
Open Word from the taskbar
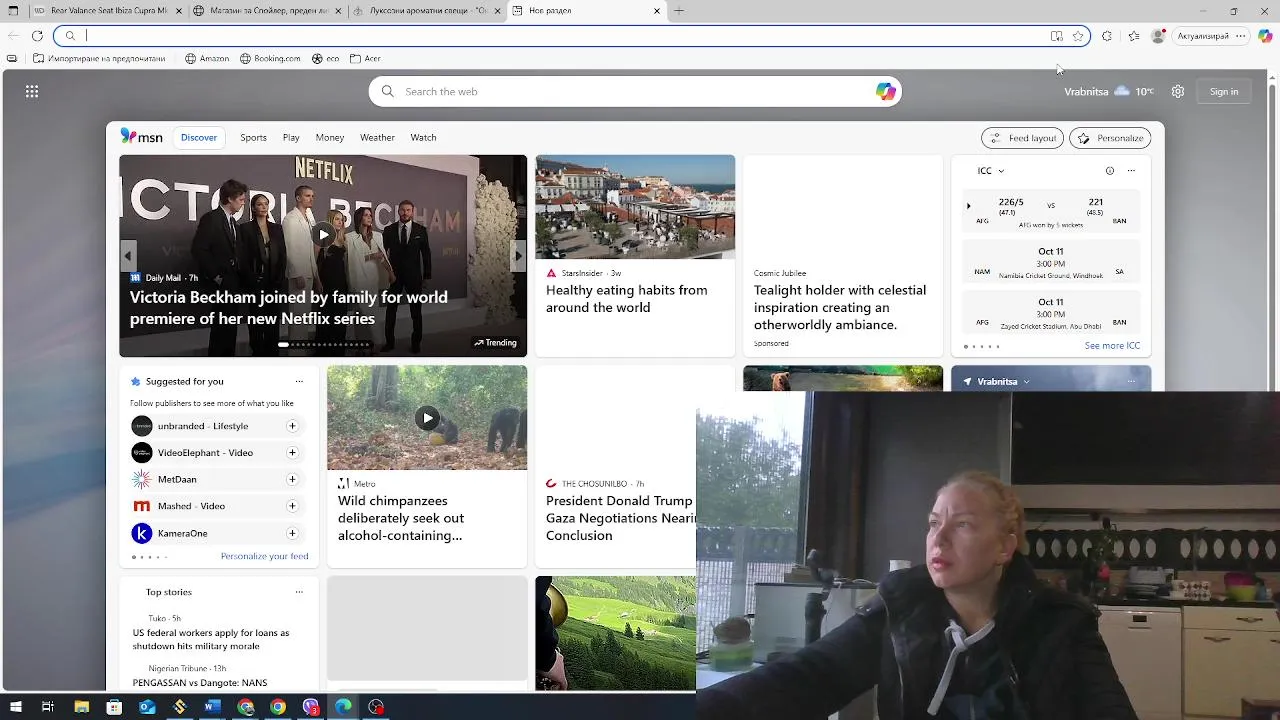pos(212,707)
